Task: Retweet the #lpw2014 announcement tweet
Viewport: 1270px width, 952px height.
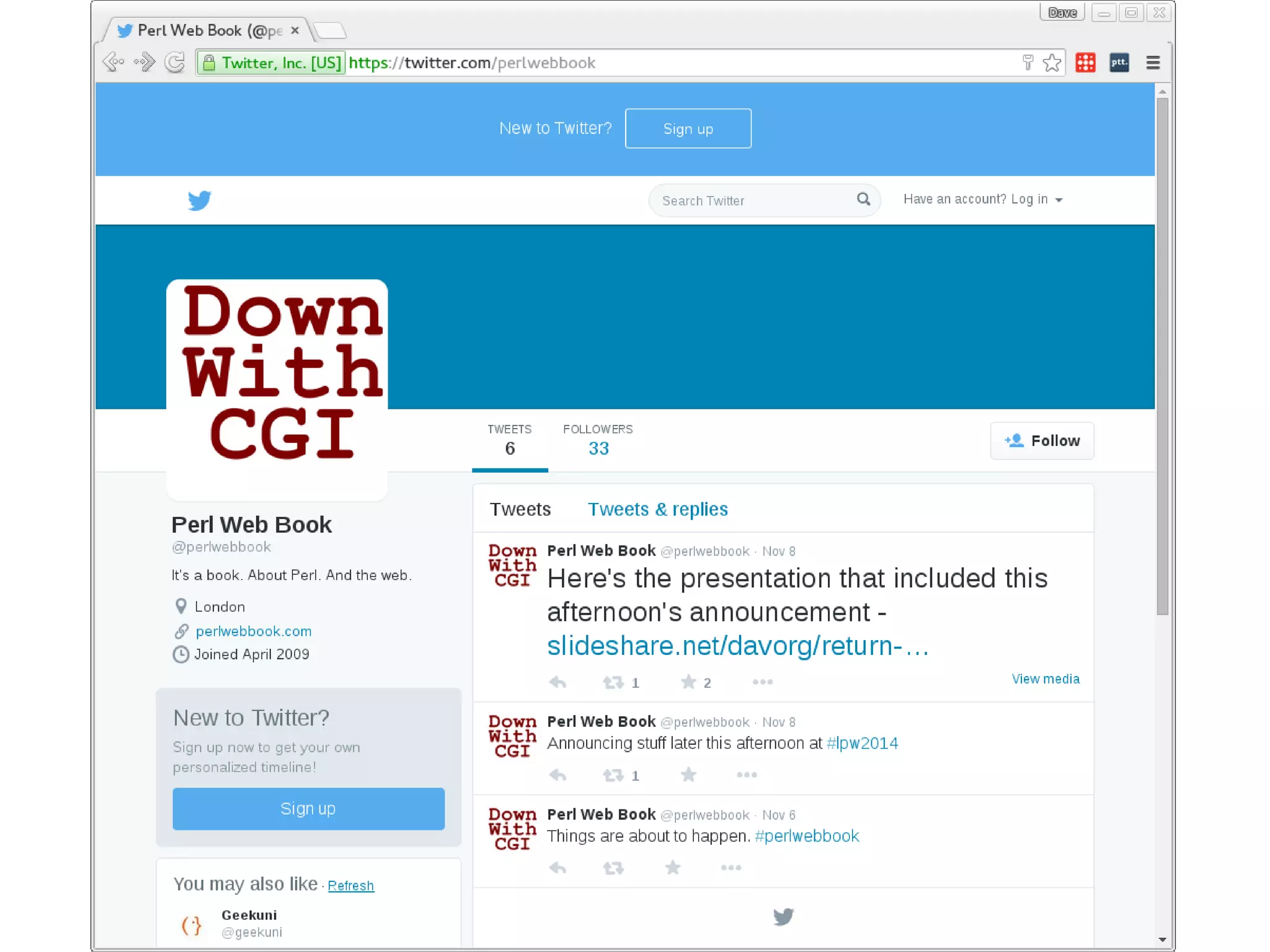Action: coord(613,775)
